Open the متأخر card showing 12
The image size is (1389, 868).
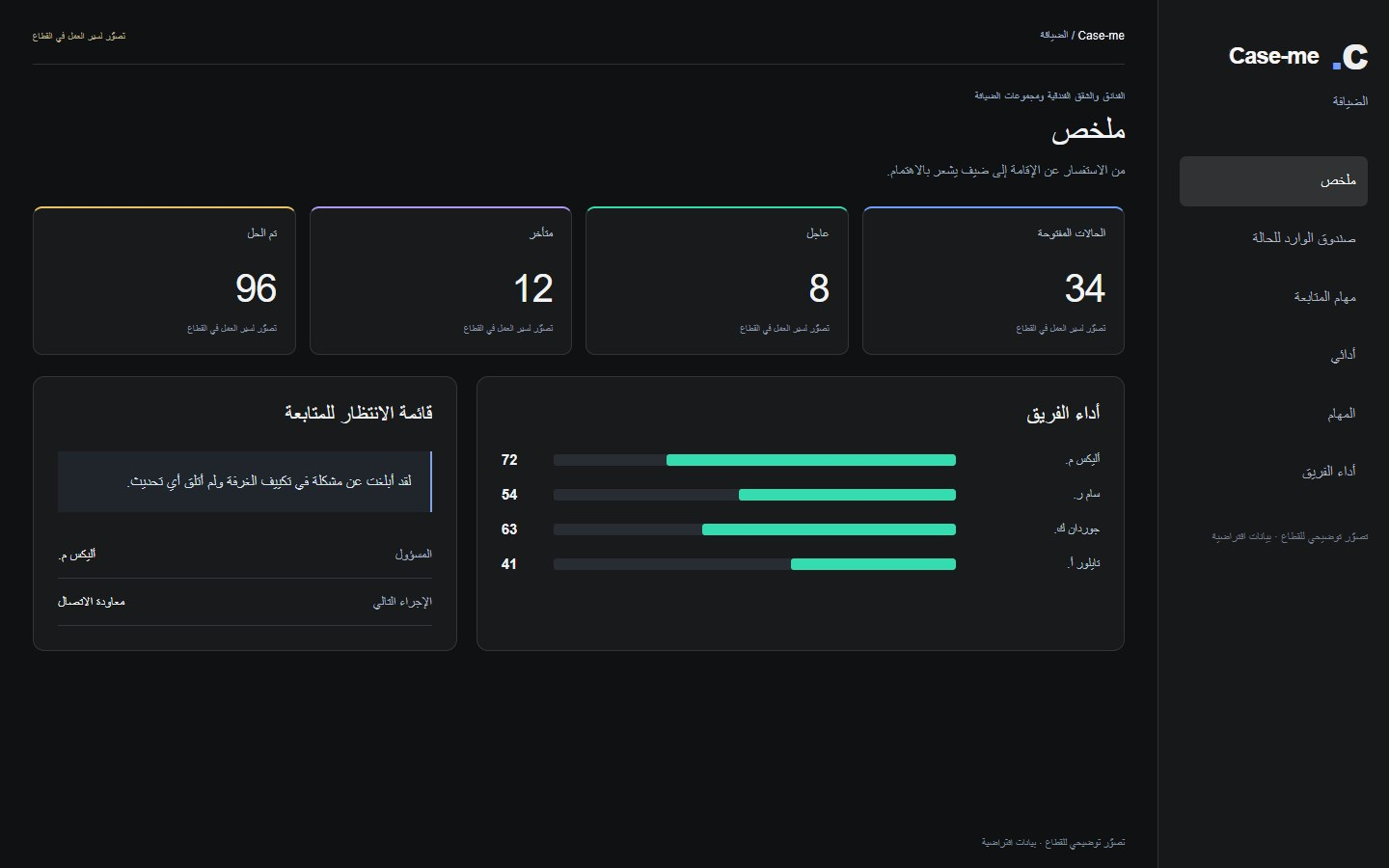point(441,281)
